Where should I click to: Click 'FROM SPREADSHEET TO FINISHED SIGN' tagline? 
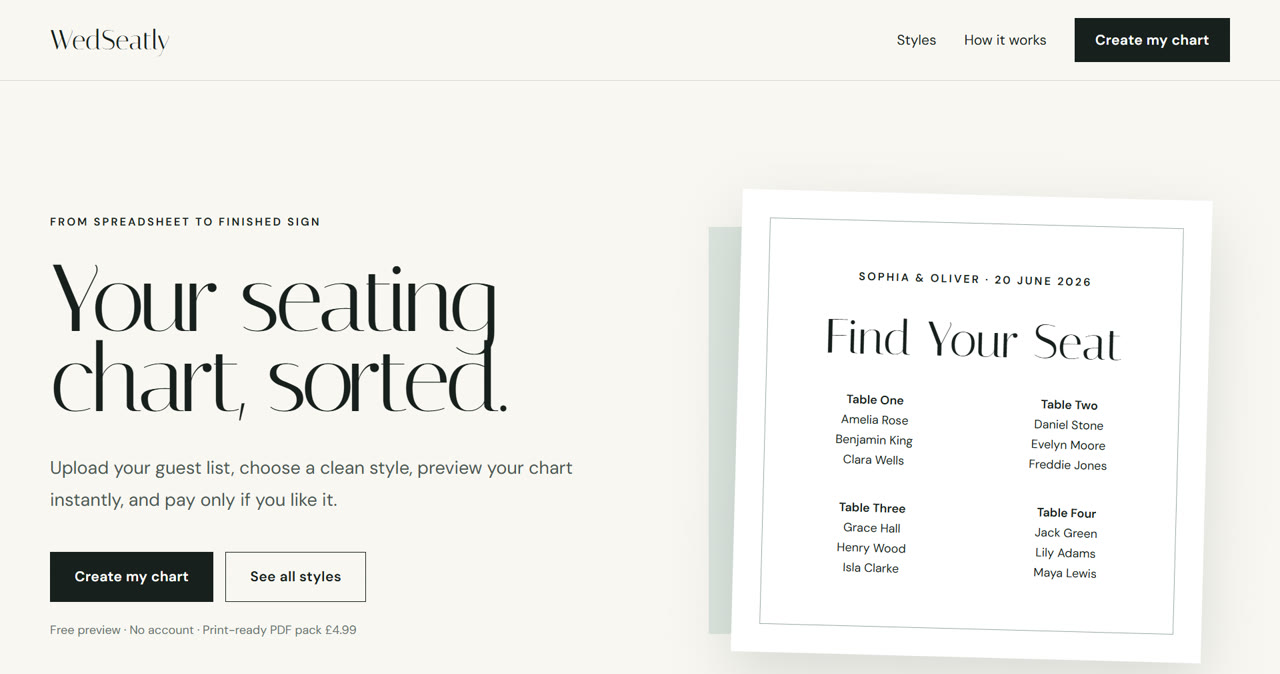185,222
